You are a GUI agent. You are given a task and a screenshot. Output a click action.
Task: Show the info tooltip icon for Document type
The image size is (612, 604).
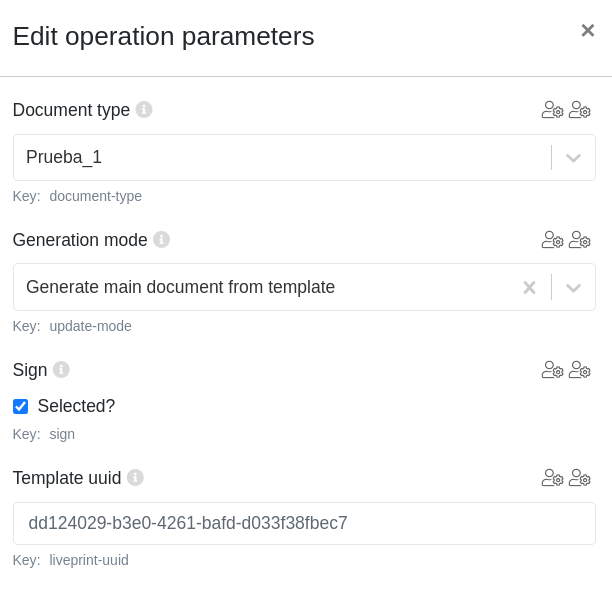144,109
